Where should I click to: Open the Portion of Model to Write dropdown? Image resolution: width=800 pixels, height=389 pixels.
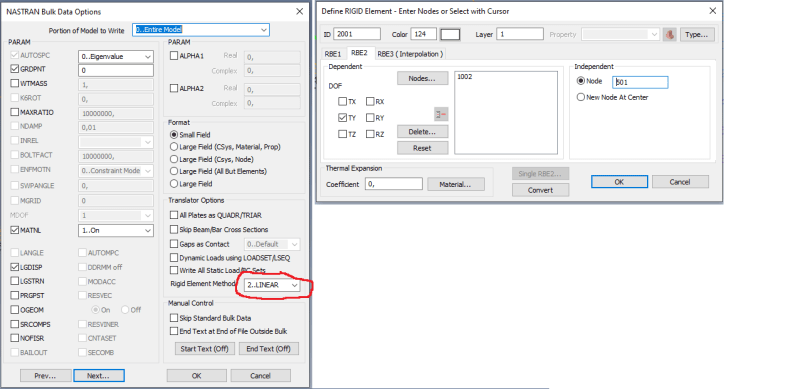click(x=201, y=30)
